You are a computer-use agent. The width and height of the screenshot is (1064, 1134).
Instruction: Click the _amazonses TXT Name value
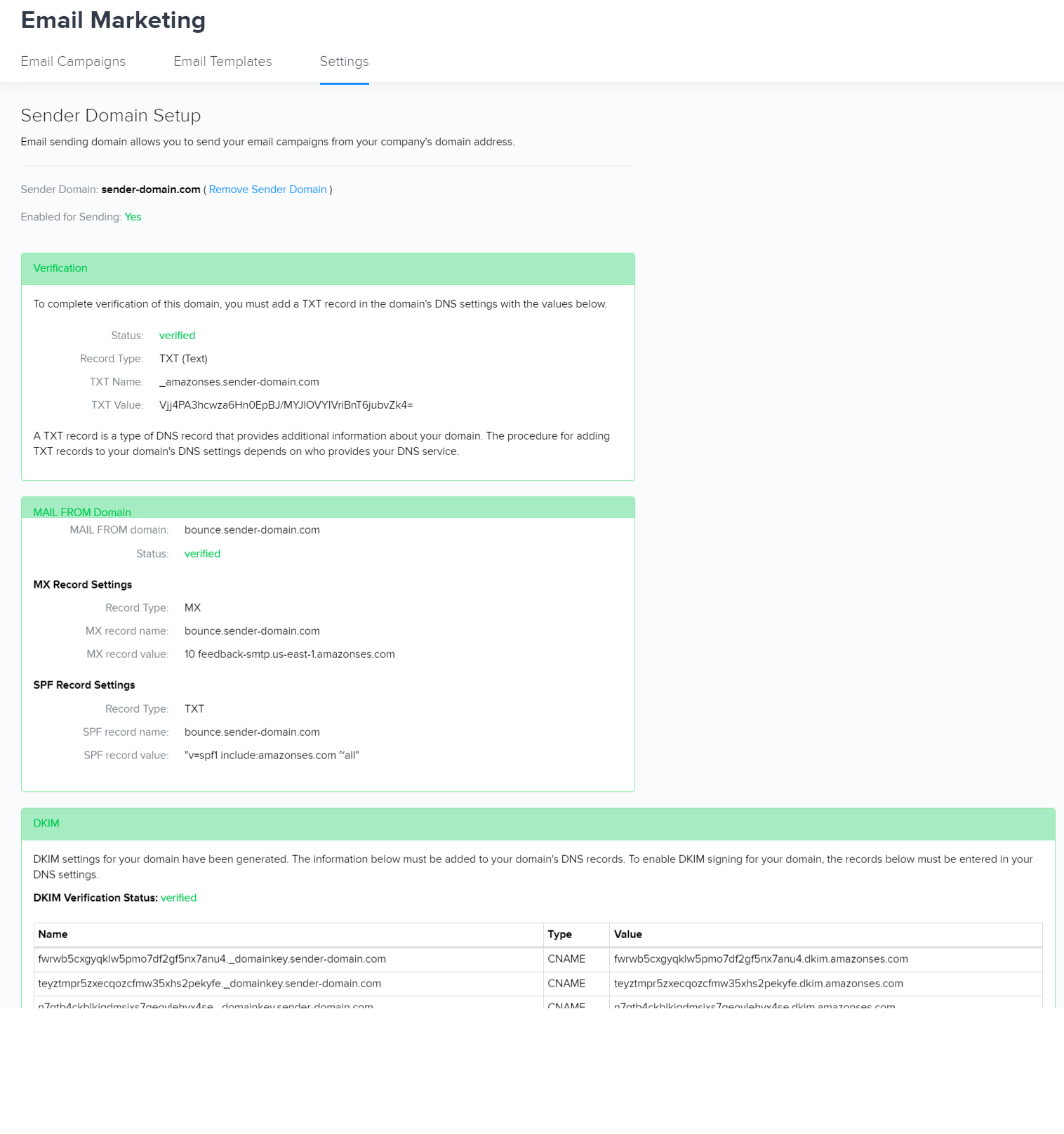click(239, 382)
